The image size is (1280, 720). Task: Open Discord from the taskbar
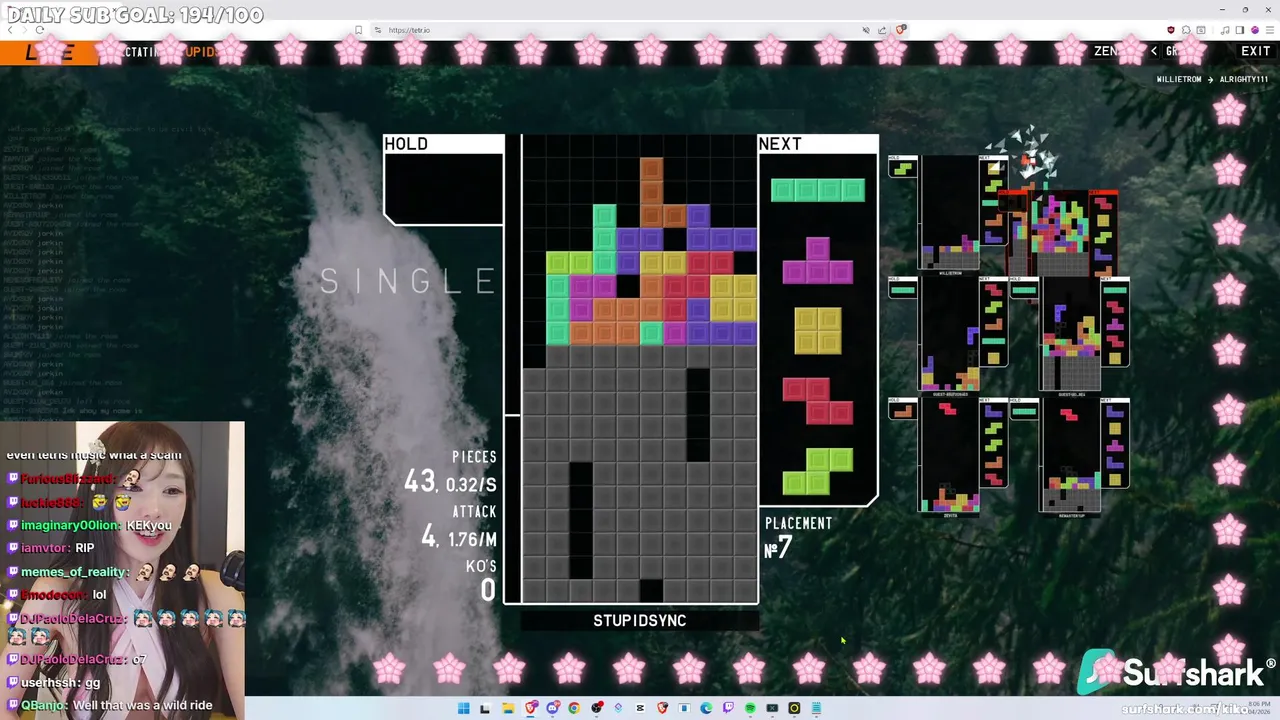552,708
